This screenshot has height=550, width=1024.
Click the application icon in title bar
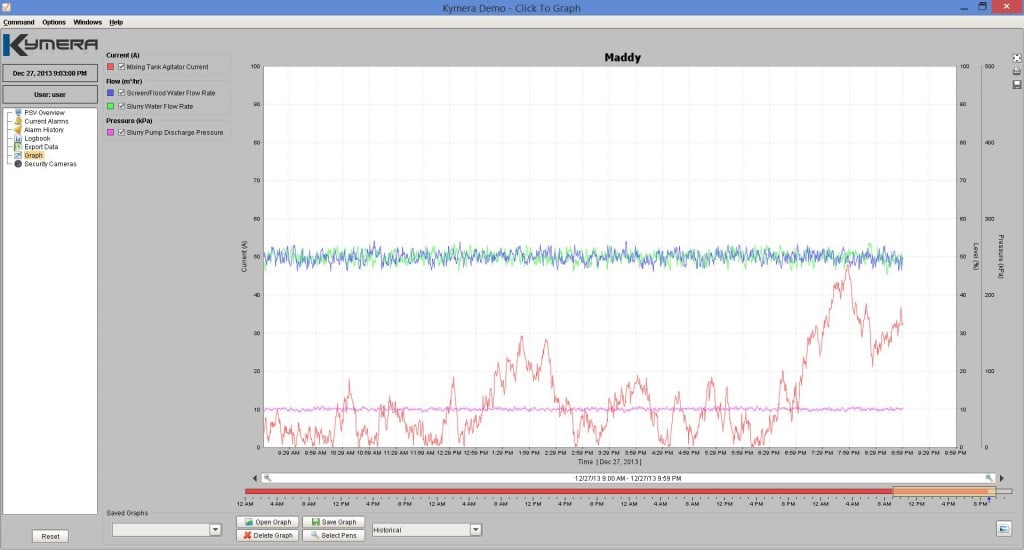[x=6, y=7]
